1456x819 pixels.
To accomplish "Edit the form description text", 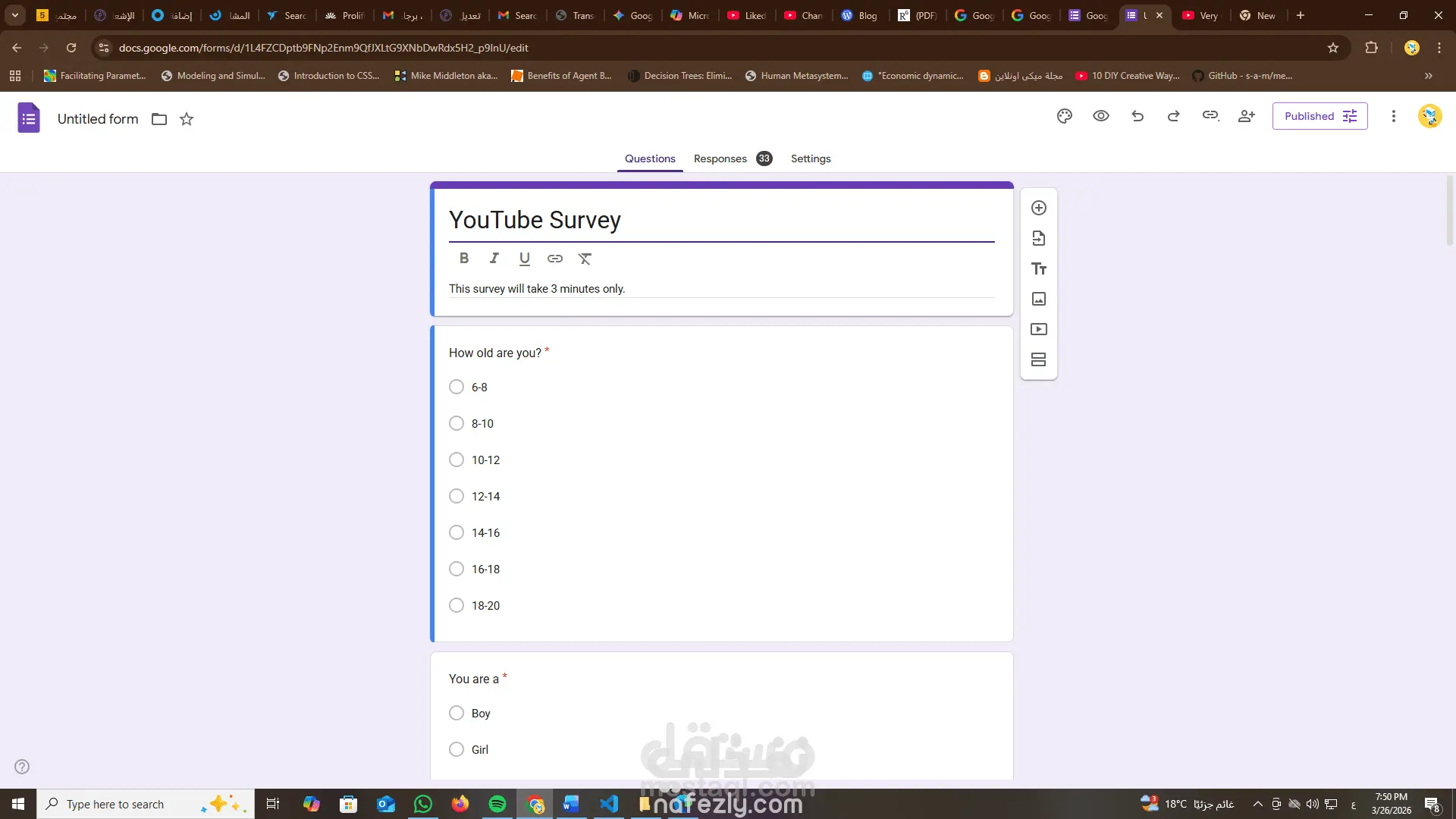I will 721,289.
